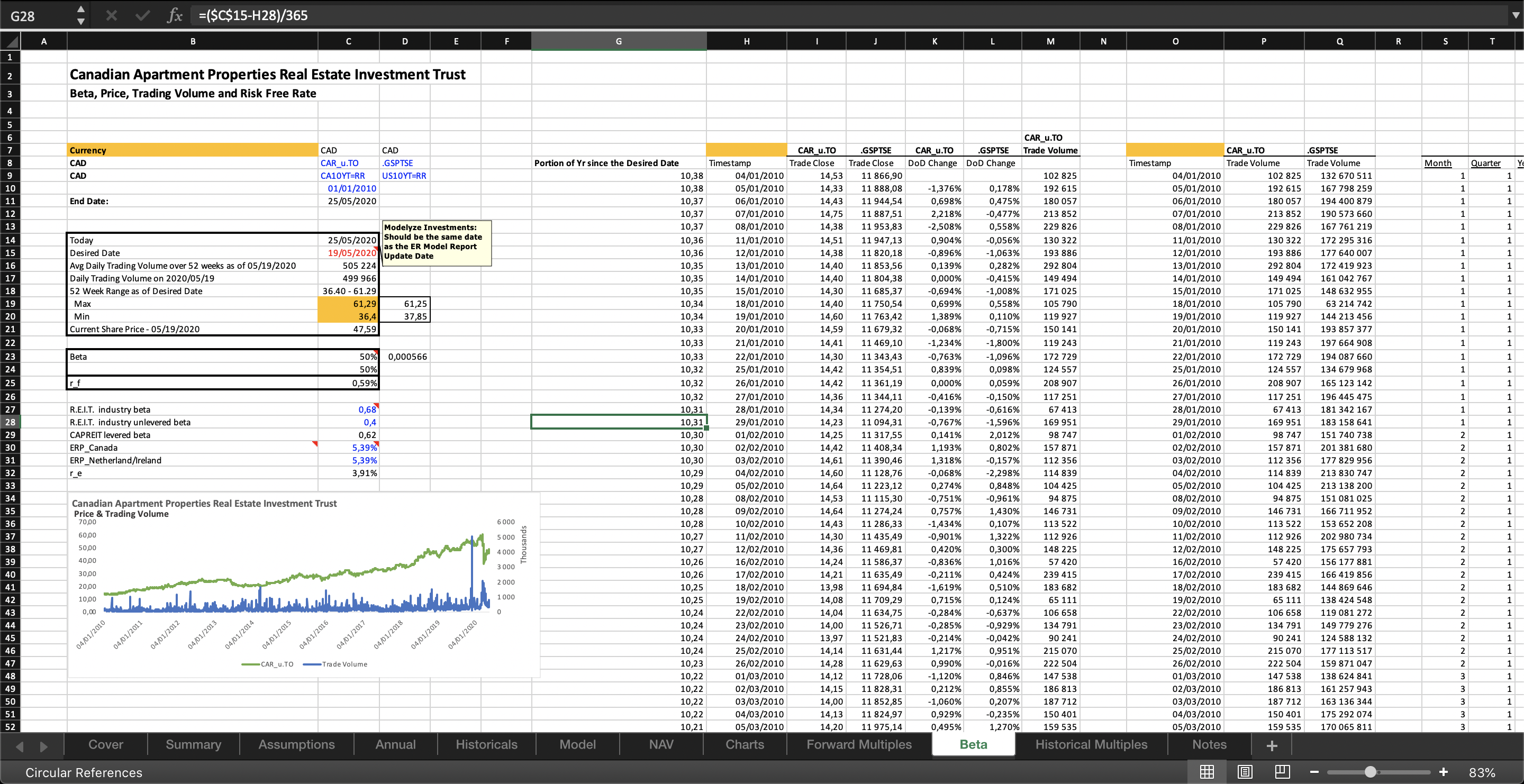This screenshot has height=784, width=1524.
Task: Expand the formula bar with chevron
Action: pos(1515,15)
